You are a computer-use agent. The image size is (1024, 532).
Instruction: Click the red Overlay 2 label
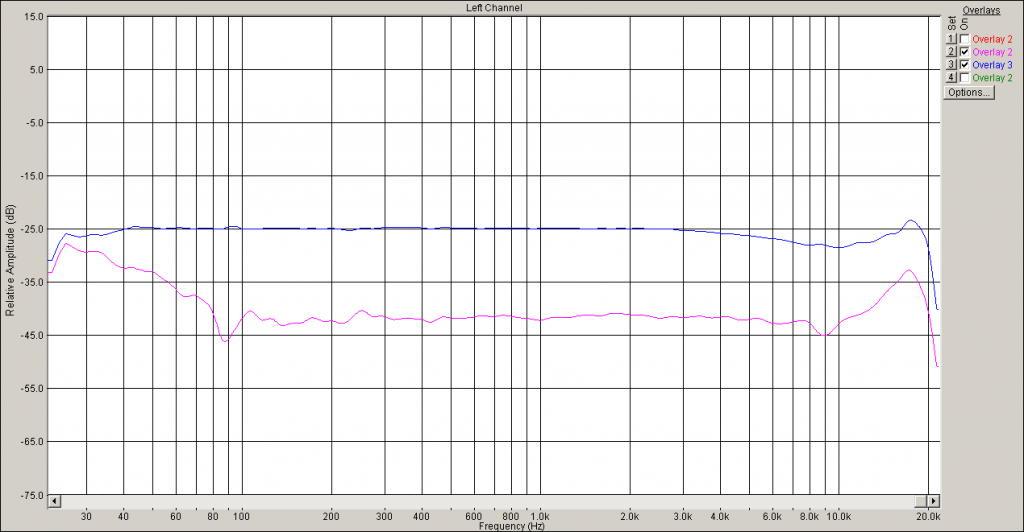pos(992,39)
